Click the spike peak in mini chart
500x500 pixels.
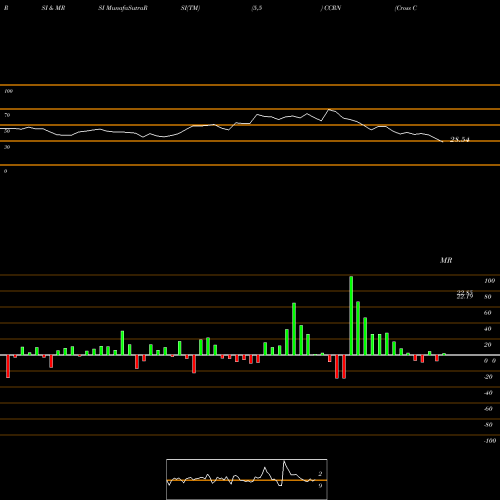click(284, 461)
